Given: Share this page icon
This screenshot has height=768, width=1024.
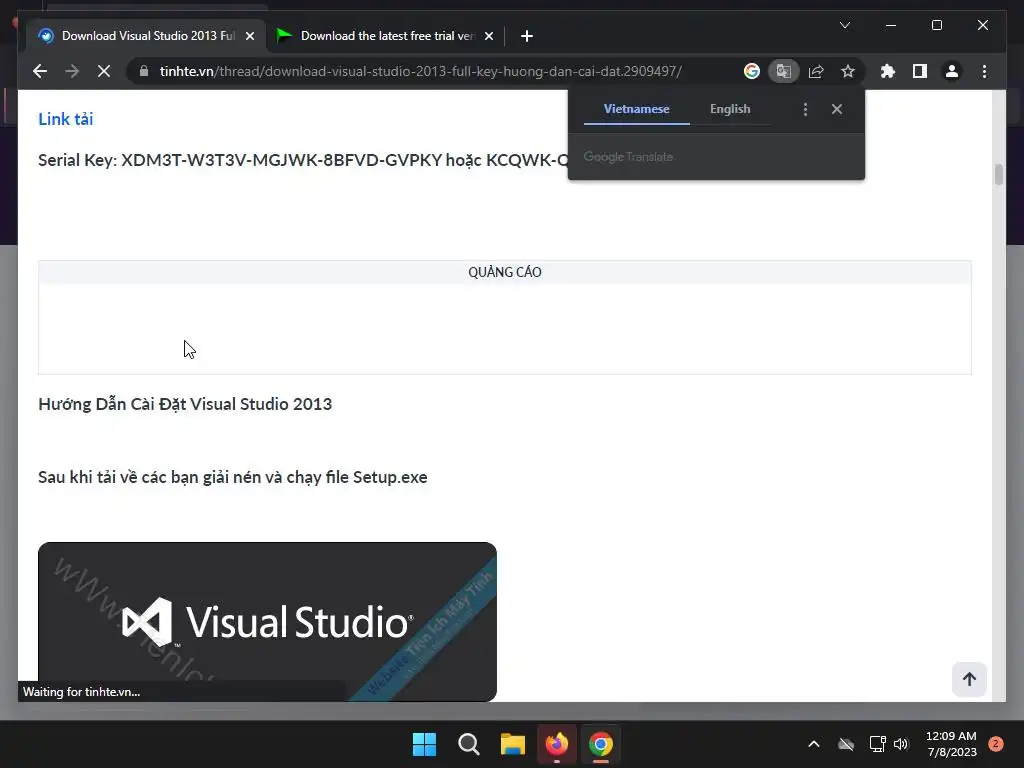Looking at the screenshot, I should (x=816, y=71).
